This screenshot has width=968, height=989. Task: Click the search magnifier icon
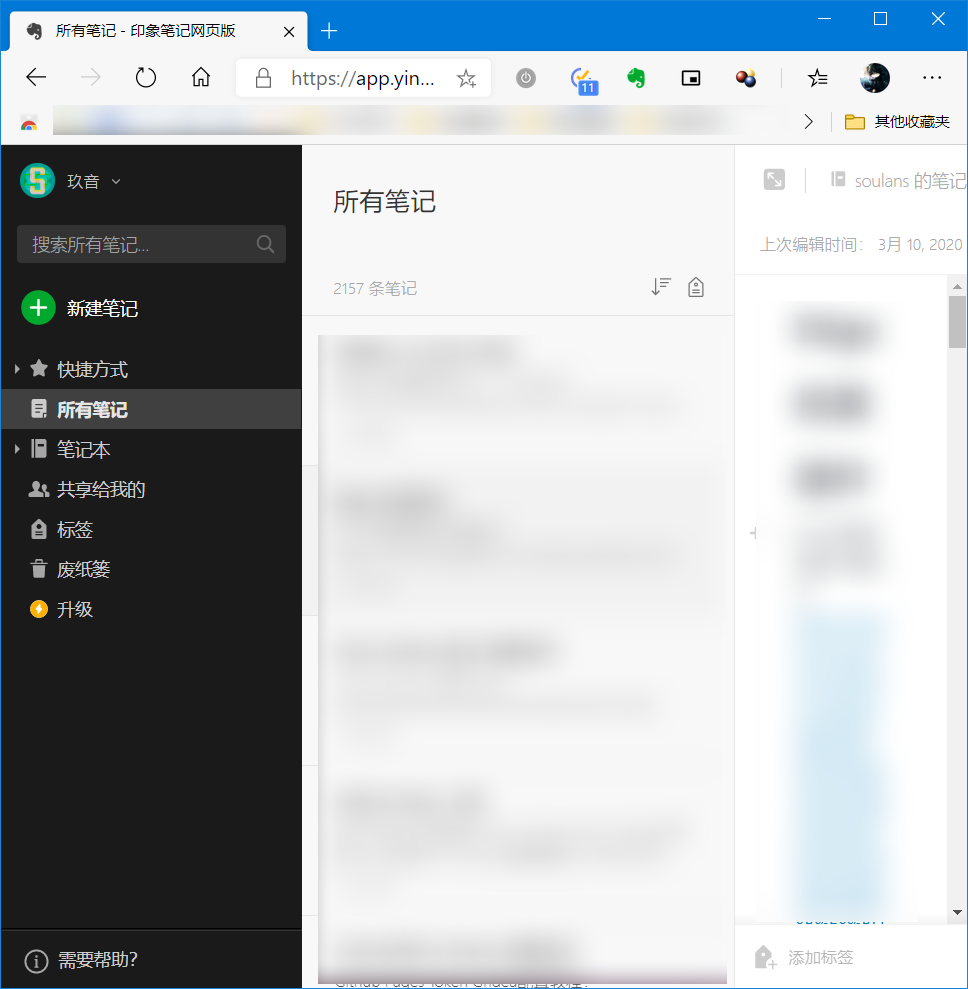(265, 244)
